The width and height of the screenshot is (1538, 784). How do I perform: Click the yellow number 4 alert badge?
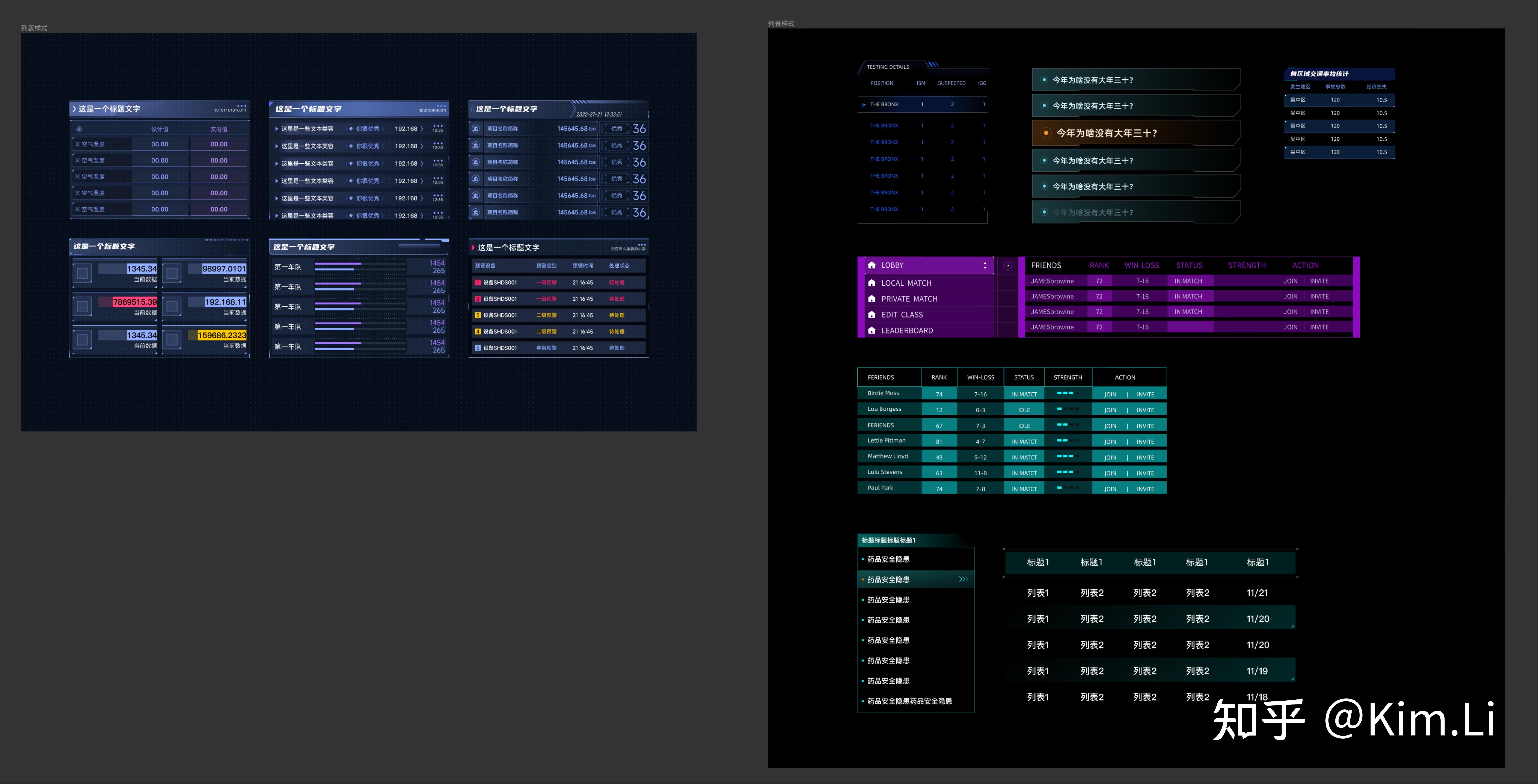(x=478, y=331)
